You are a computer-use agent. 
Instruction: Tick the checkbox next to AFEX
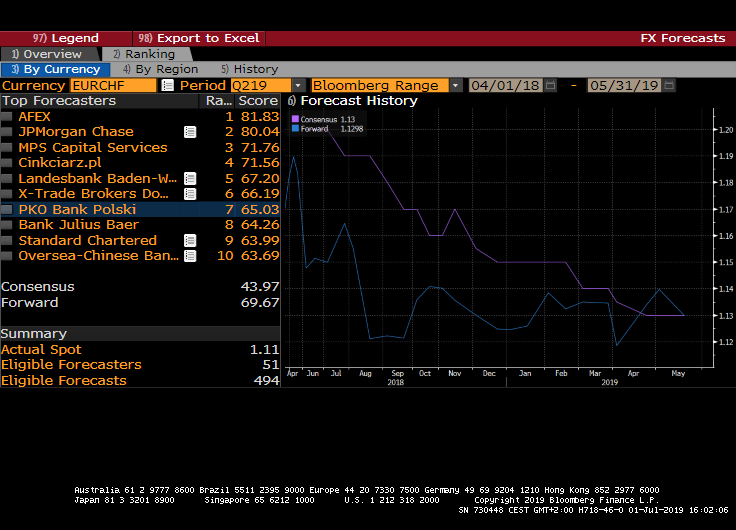(8, 117)
